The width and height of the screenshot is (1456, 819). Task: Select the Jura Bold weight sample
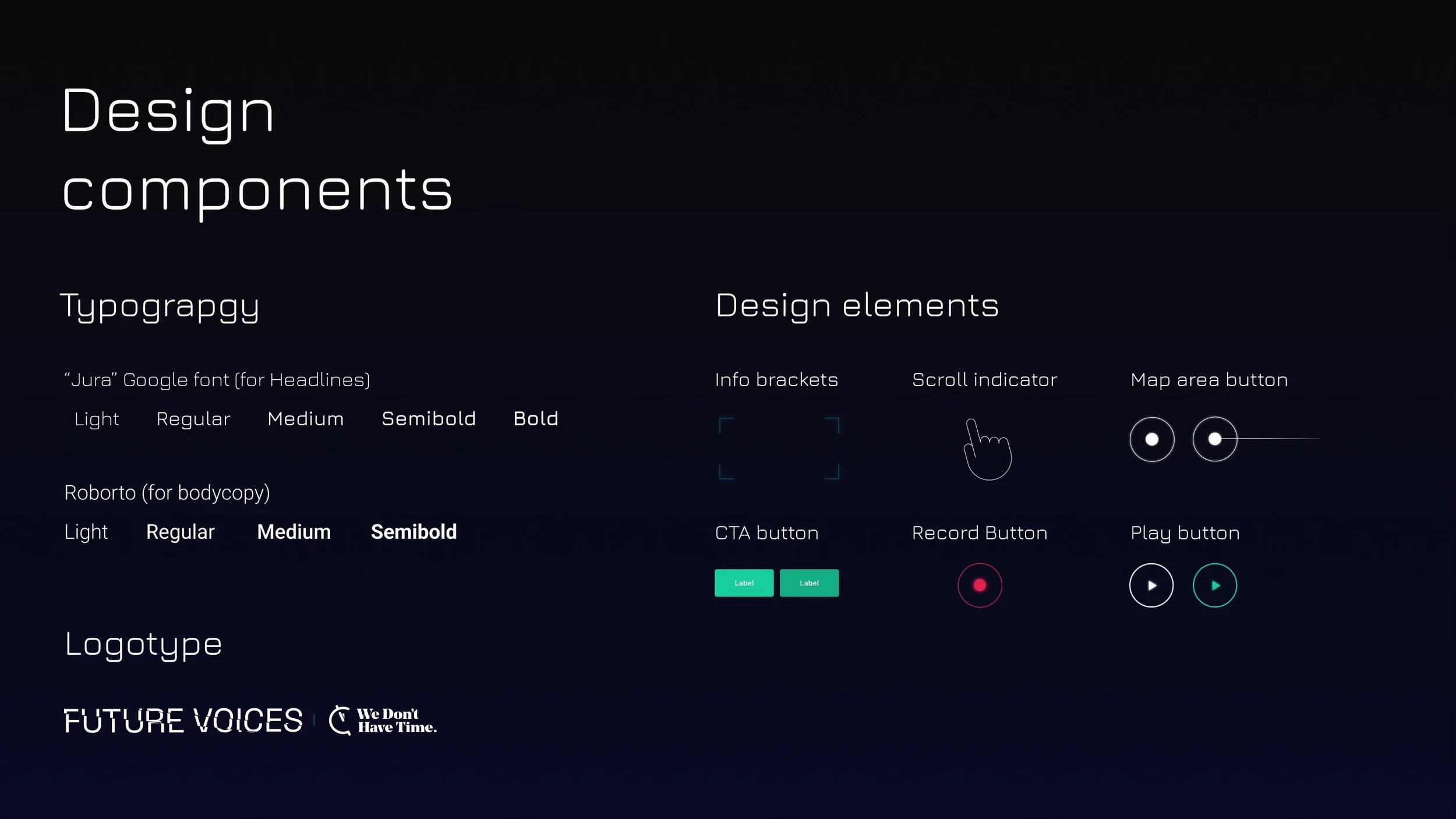pyautogui.click(x=535, y=419)
